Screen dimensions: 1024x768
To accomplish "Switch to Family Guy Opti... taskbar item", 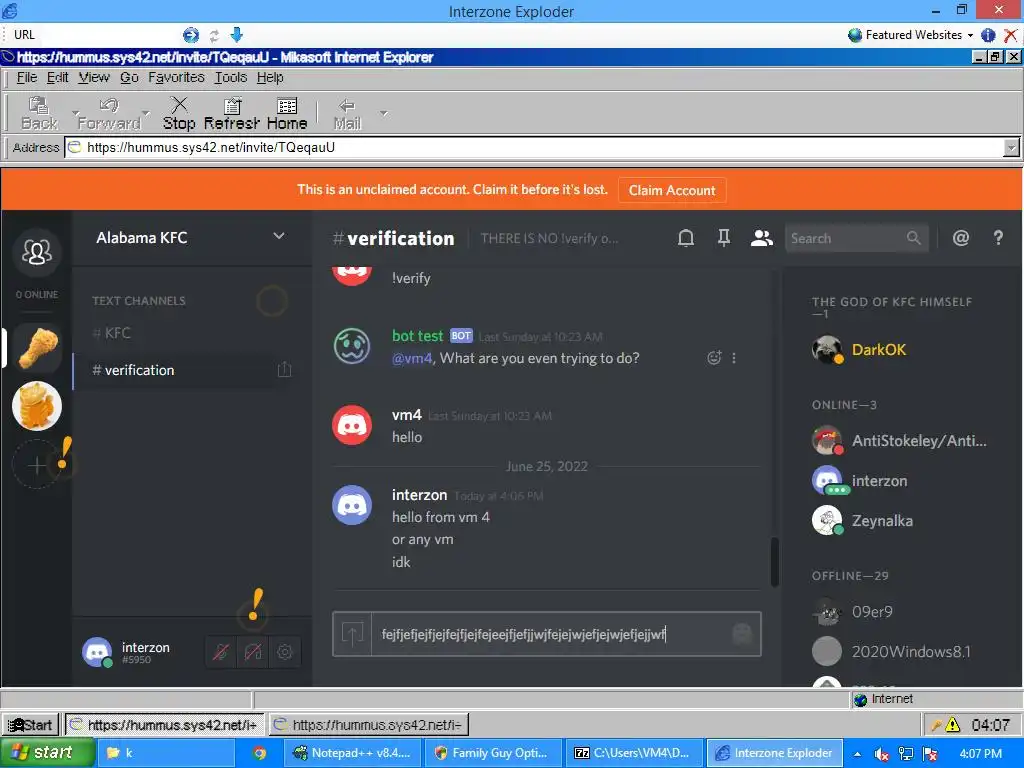I will click(492, 753).
